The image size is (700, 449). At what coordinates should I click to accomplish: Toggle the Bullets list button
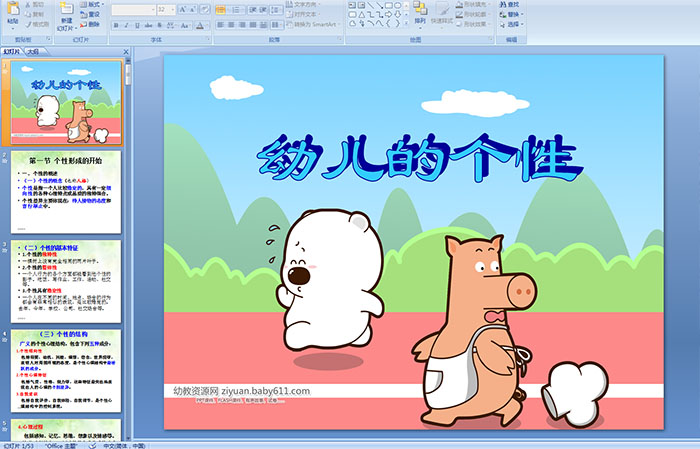coord(222,10)
